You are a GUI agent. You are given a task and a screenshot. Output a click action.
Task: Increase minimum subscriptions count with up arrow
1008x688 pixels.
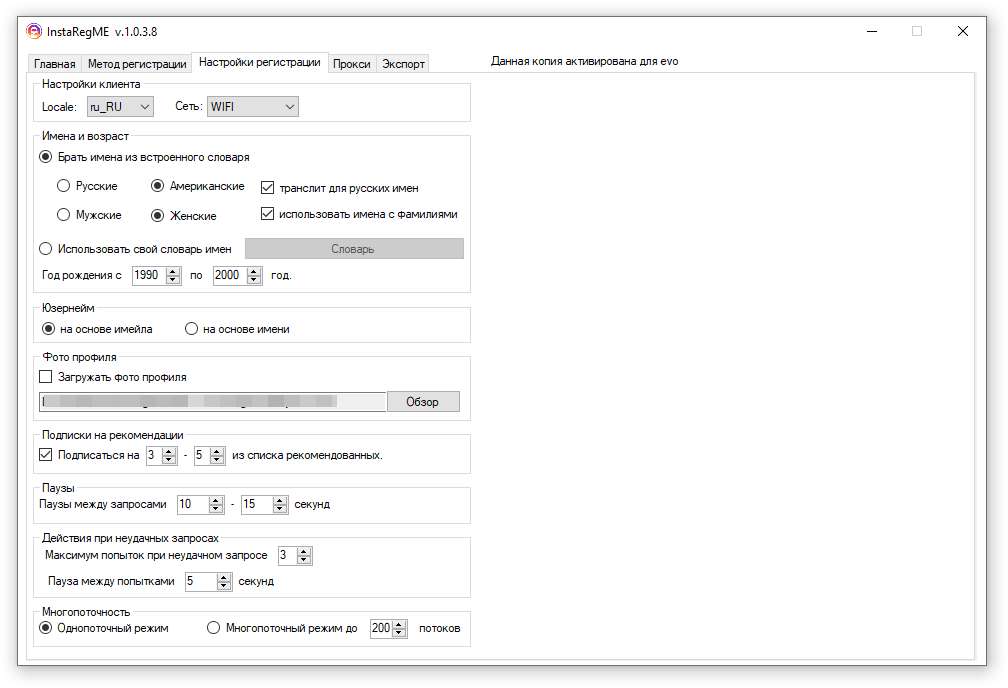pyautogui.click(x=169, y=451)
